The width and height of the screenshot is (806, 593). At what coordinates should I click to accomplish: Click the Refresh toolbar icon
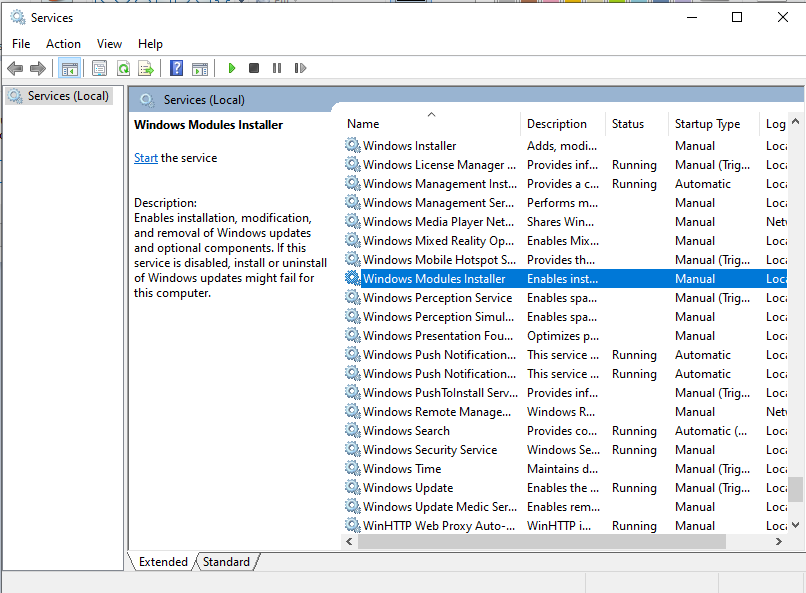[x=123, y=68]
